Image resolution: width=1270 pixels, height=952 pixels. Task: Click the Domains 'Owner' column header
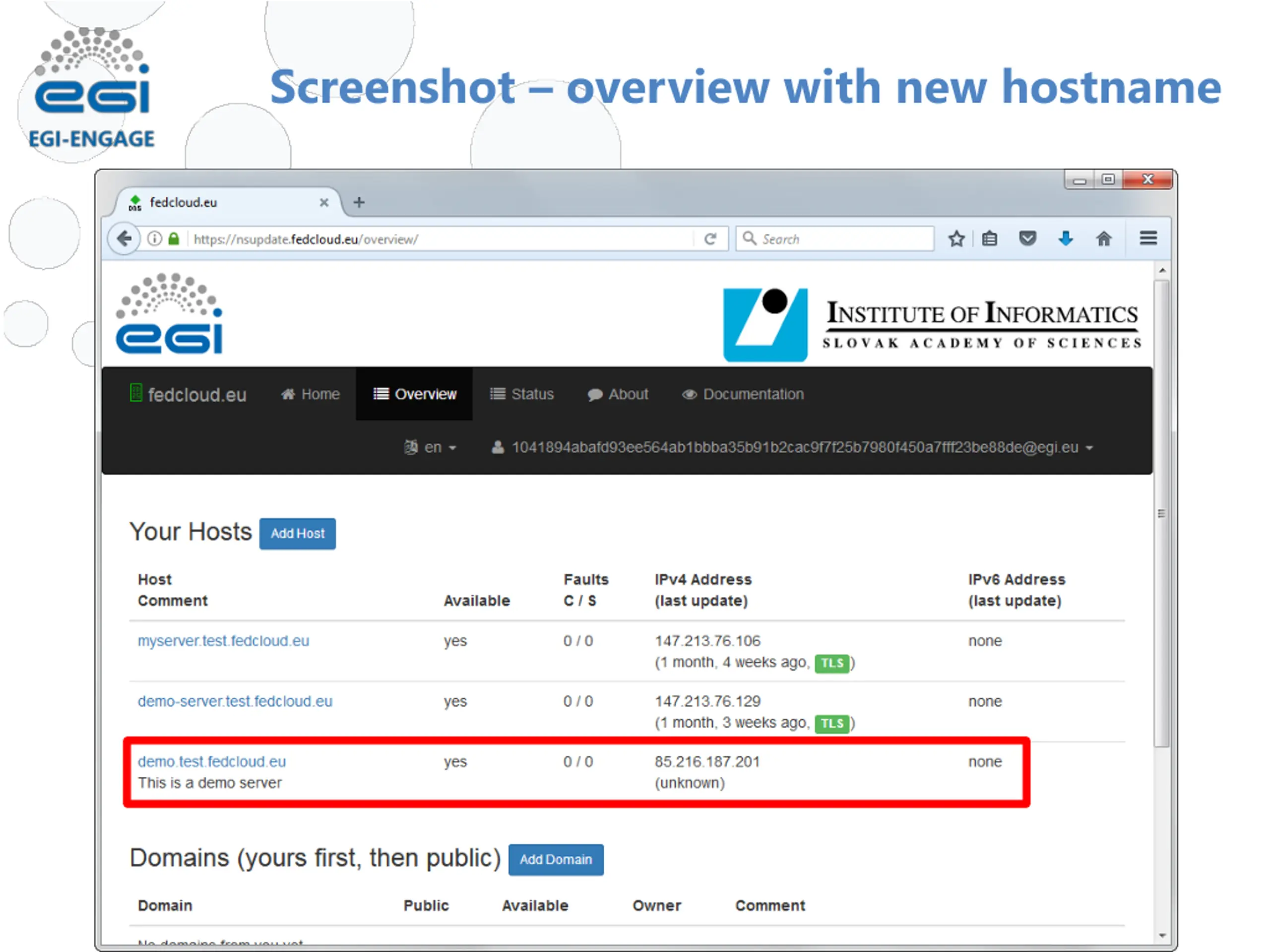pos(656,905)
